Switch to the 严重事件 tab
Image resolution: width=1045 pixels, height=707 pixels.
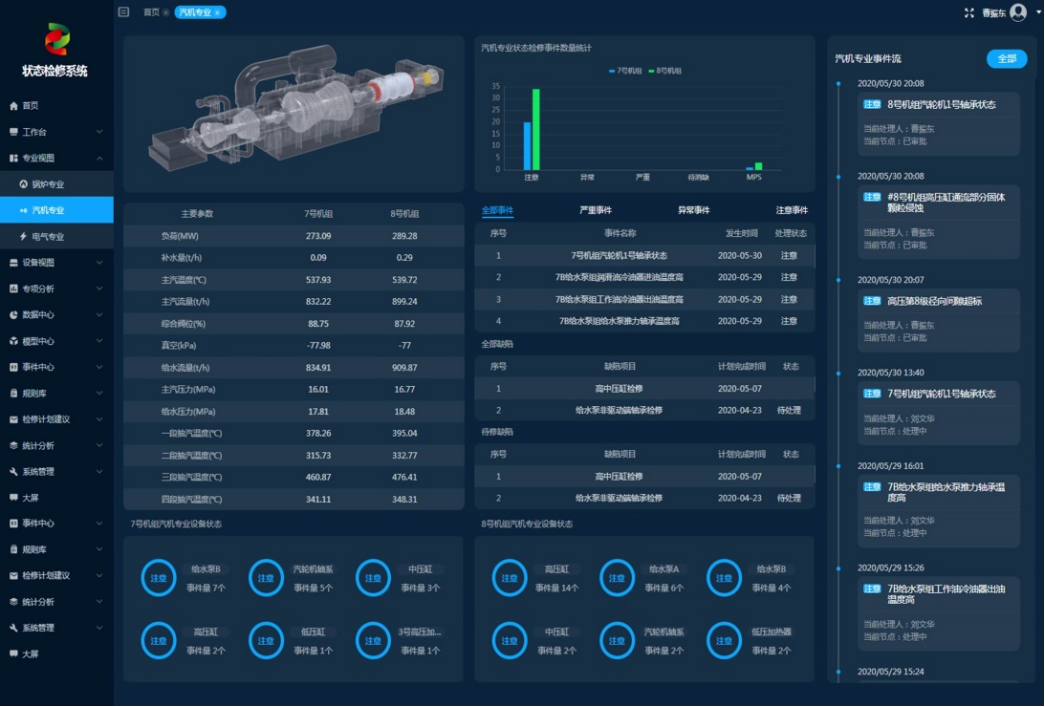tap(595, 210)
